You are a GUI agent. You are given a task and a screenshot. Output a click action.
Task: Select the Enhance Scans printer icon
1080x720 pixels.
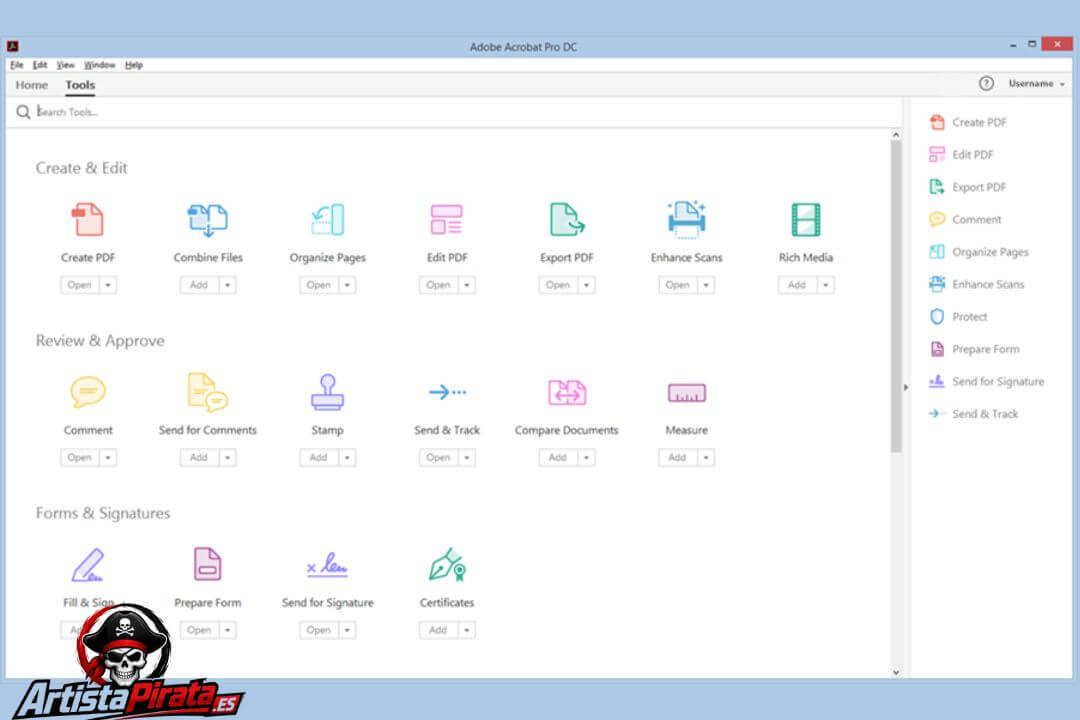tap(686, 219)
